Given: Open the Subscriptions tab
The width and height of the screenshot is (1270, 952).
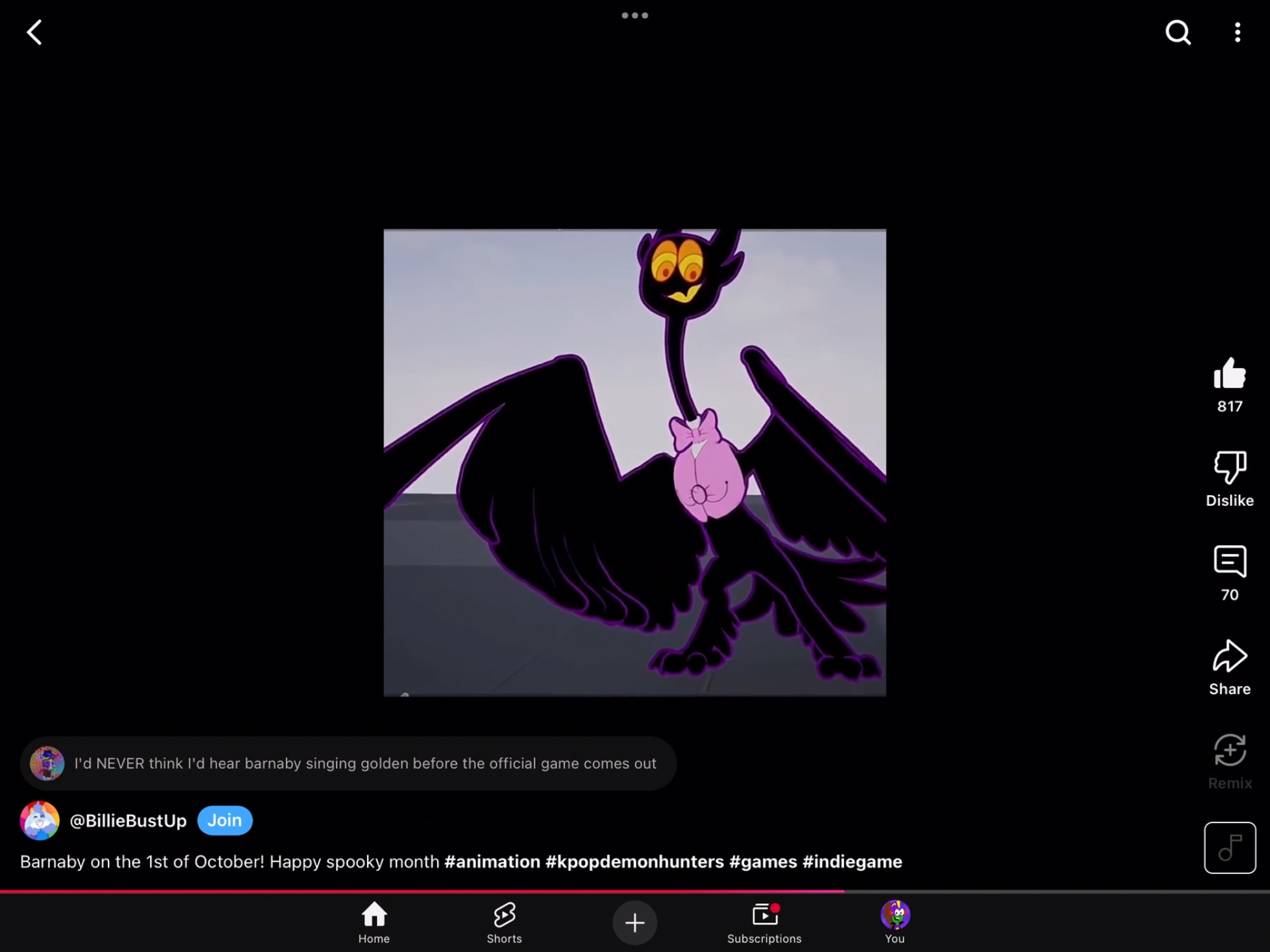Looking at the screenshot, I should [765, 922].
